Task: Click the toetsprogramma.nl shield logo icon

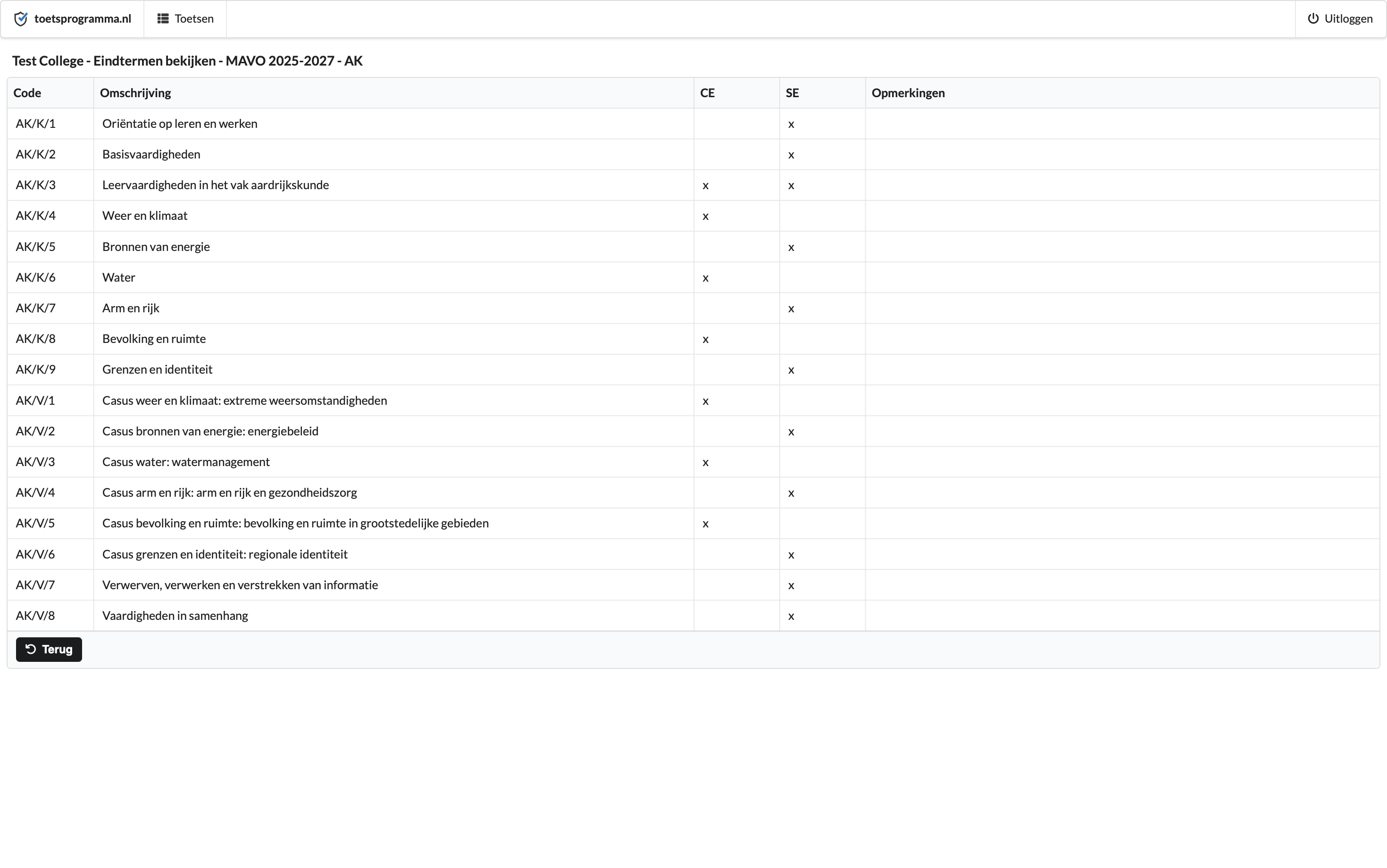Action: pyautogui.click(x=21, y=19)
